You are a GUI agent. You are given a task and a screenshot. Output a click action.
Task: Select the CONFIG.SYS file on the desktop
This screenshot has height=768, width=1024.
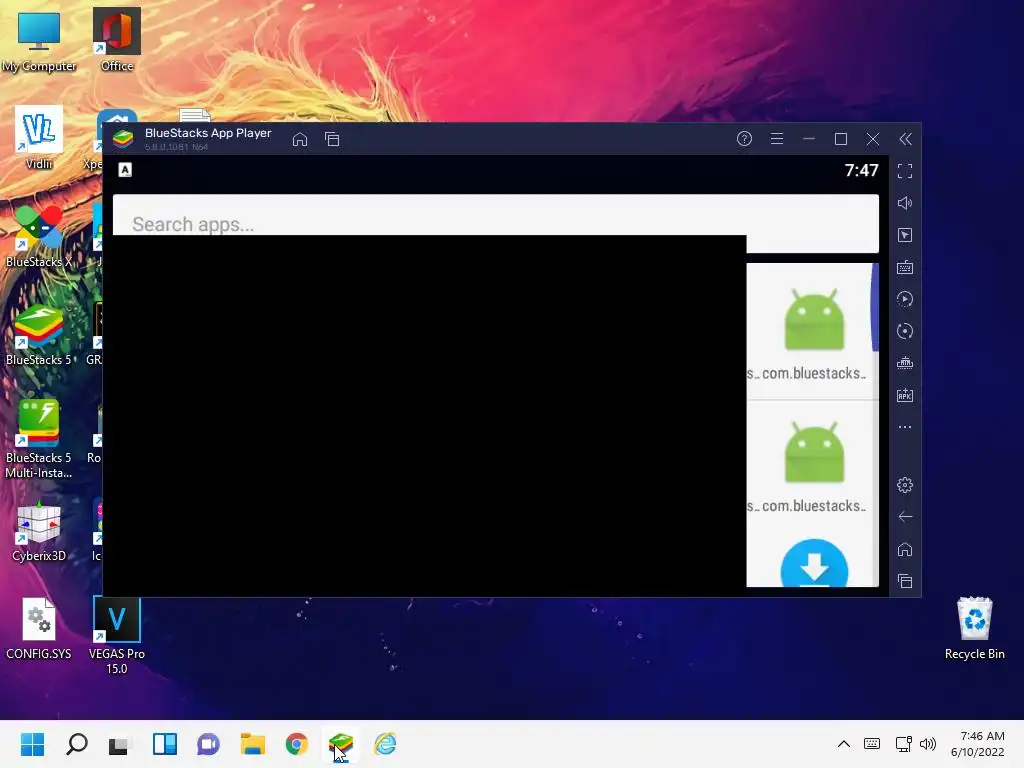pyautogui.click(x=39, y=628)
